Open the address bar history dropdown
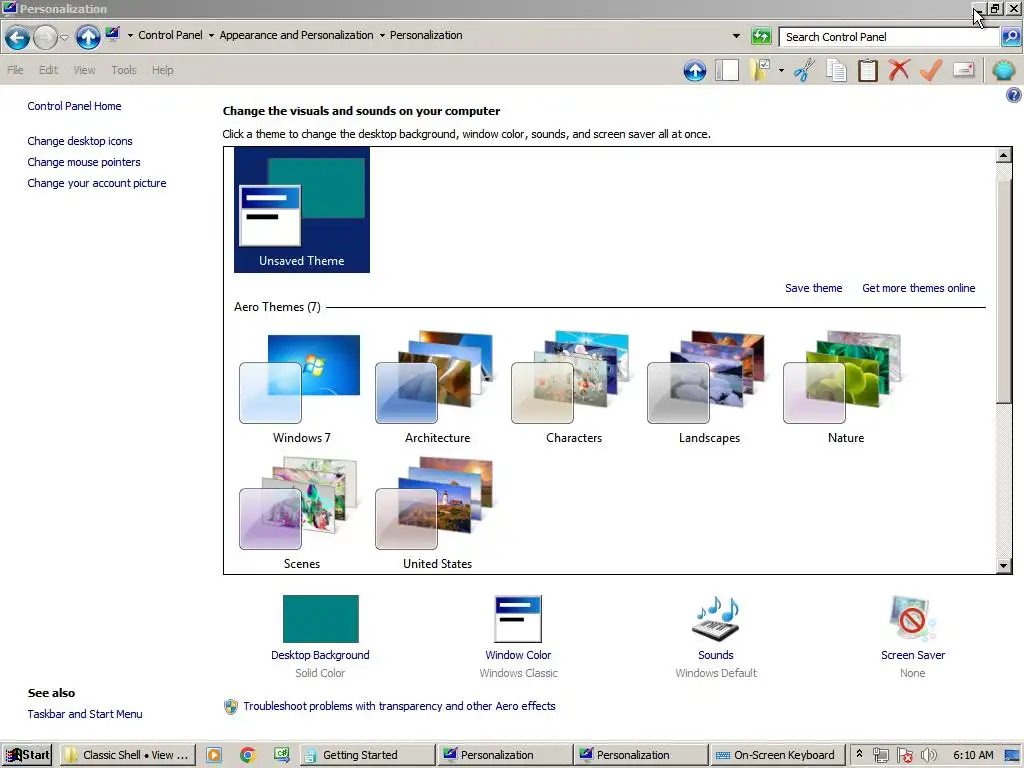Image resolution: width=1024 pixels, height=768 pixels. click(736, 36)
